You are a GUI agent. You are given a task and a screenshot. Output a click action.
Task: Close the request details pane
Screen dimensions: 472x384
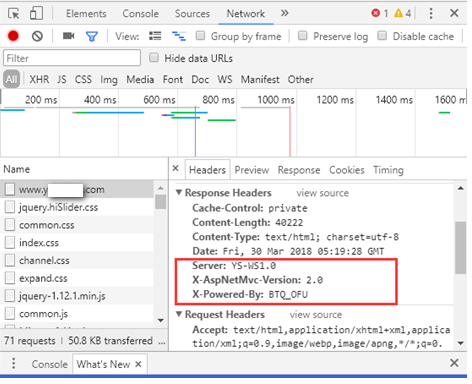176,169
